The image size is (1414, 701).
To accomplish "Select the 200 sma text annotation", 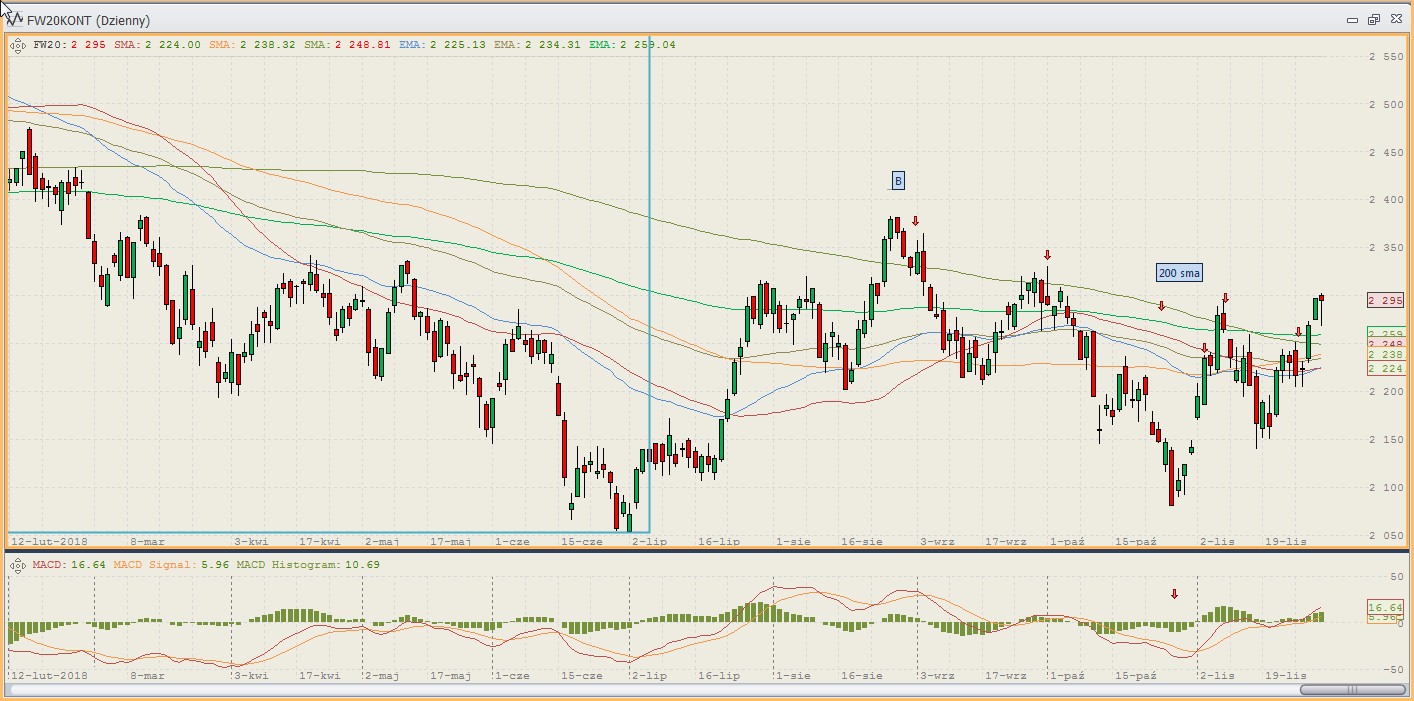I will (x=1179, y=272).
